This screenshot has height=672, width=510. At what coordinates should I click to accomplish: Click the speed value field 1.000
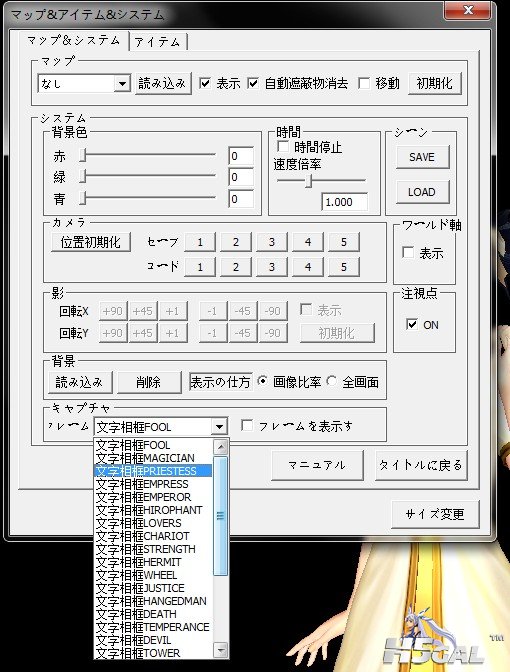(345, 202)
